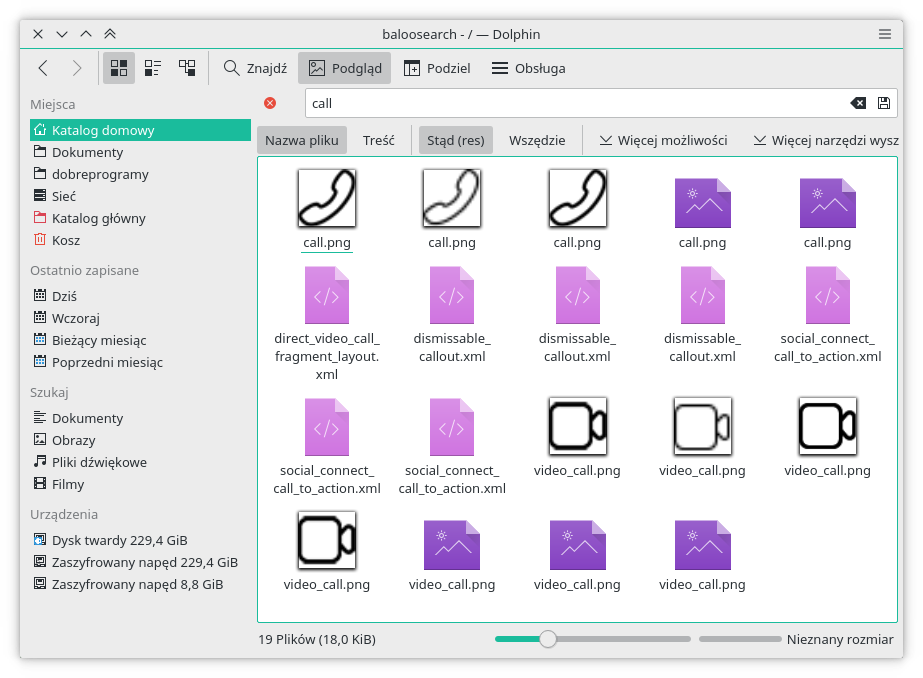Toggle the Podgląd preview panel
This screenshot has width=923, height=678.
[344, 68]
